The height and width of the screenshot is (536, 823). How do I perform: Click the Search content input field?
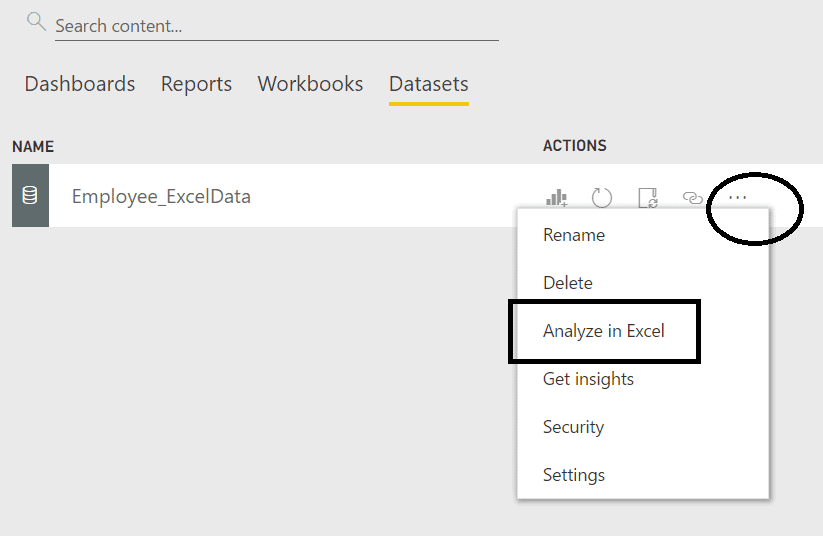[x=277, y=26]
